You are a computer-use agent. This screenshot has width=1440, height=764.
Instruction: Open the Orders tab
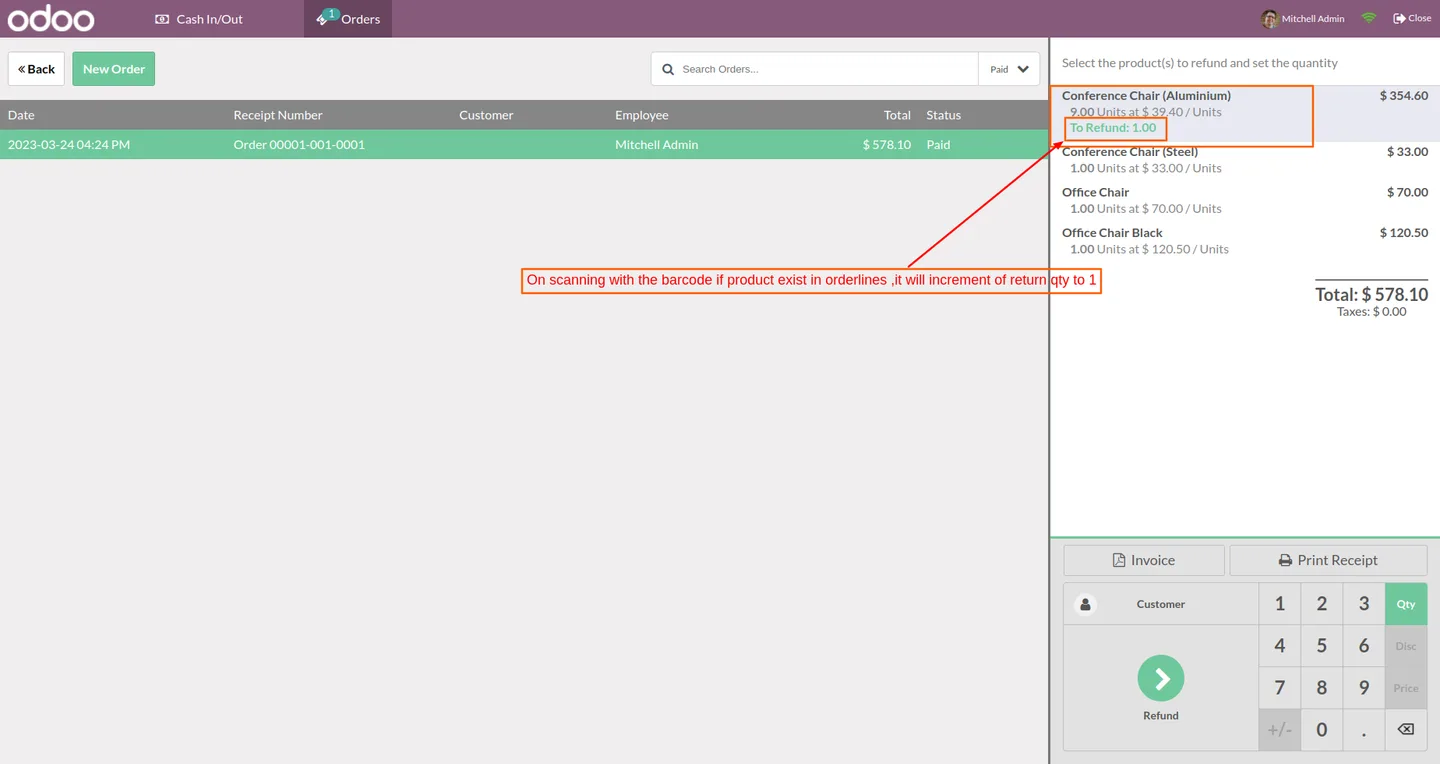coord(348,19)
